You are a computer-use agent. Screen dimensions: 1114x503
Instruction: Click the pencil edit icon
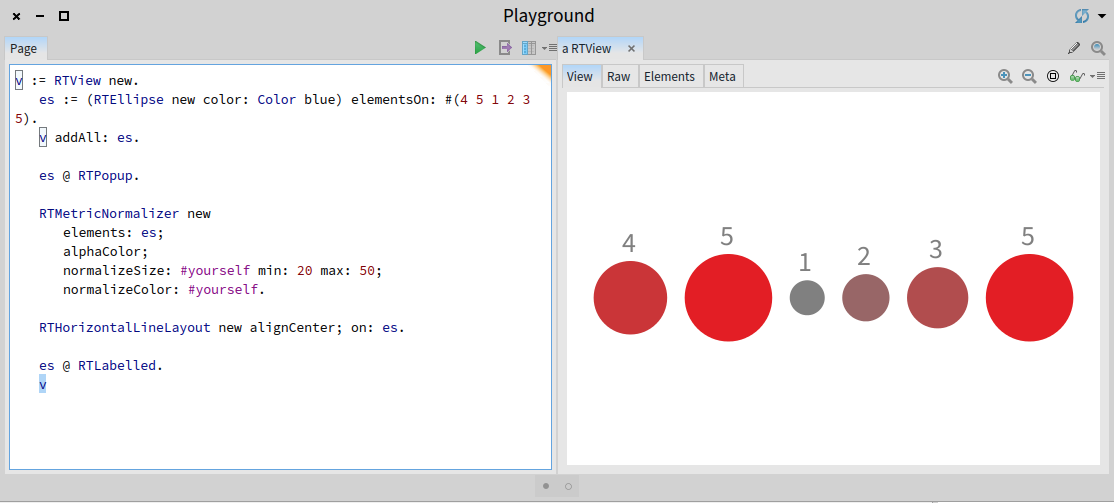[x=1074, y=48]
